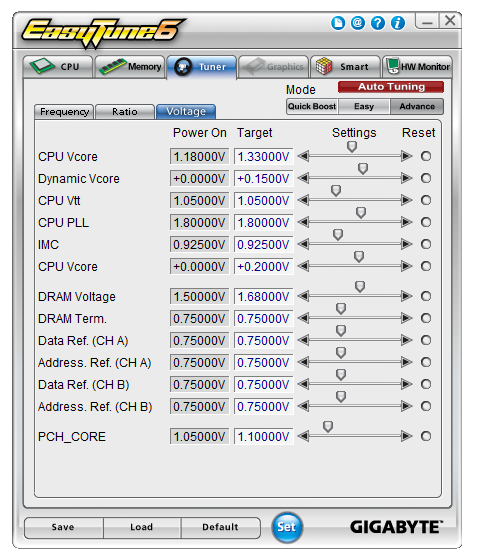Select the reset radio for CPU PLL

point(426,222)
